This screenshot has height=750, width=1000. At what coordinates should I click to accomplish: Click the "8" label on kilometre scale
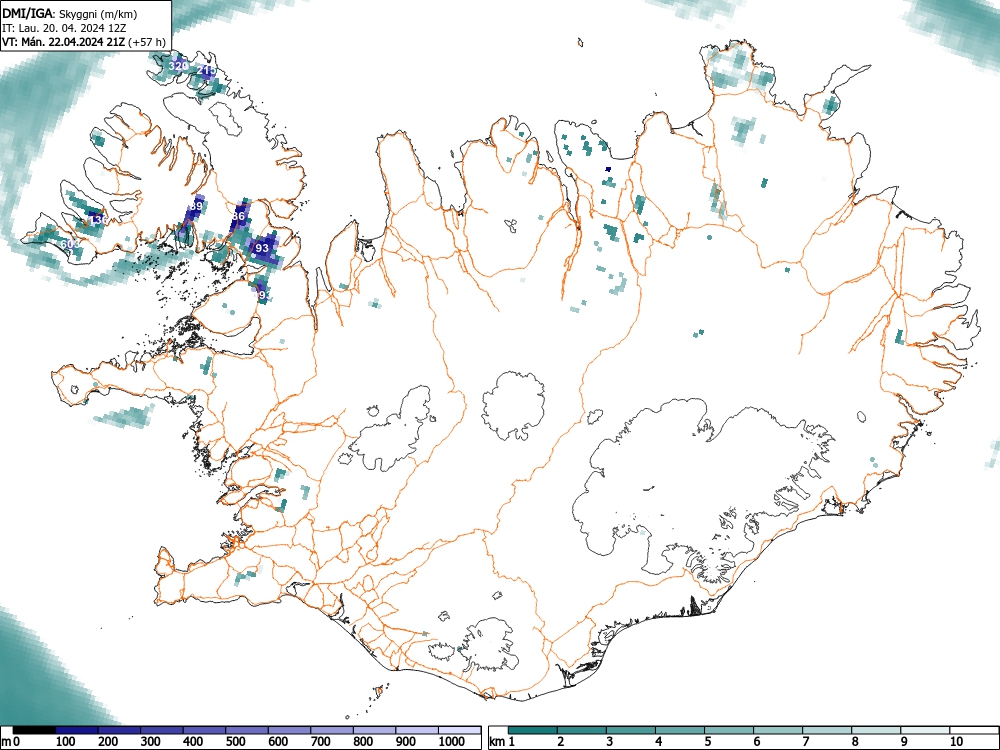(x=855, y=741)
